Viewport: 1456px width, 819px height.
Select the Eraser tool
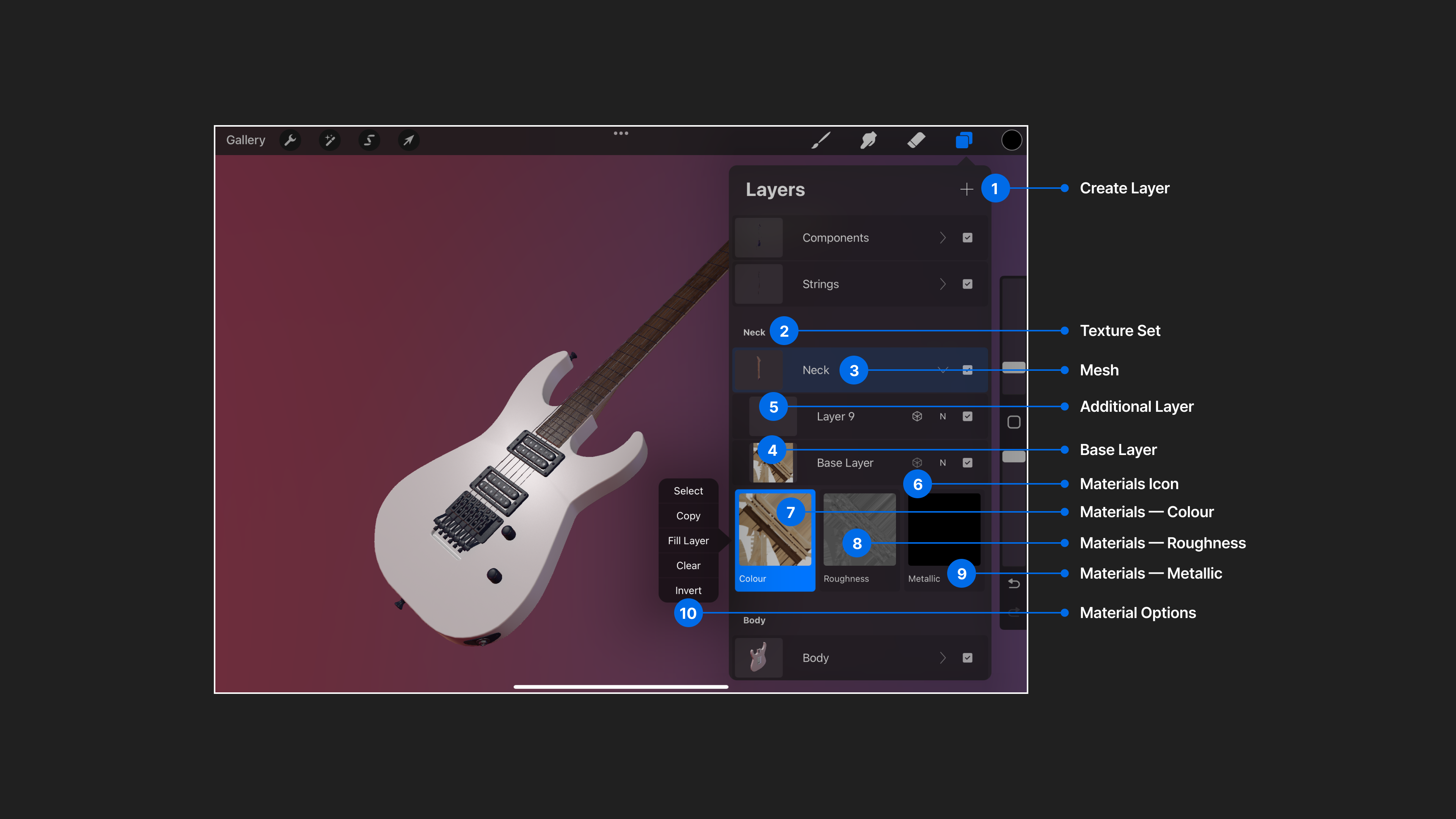916,140
